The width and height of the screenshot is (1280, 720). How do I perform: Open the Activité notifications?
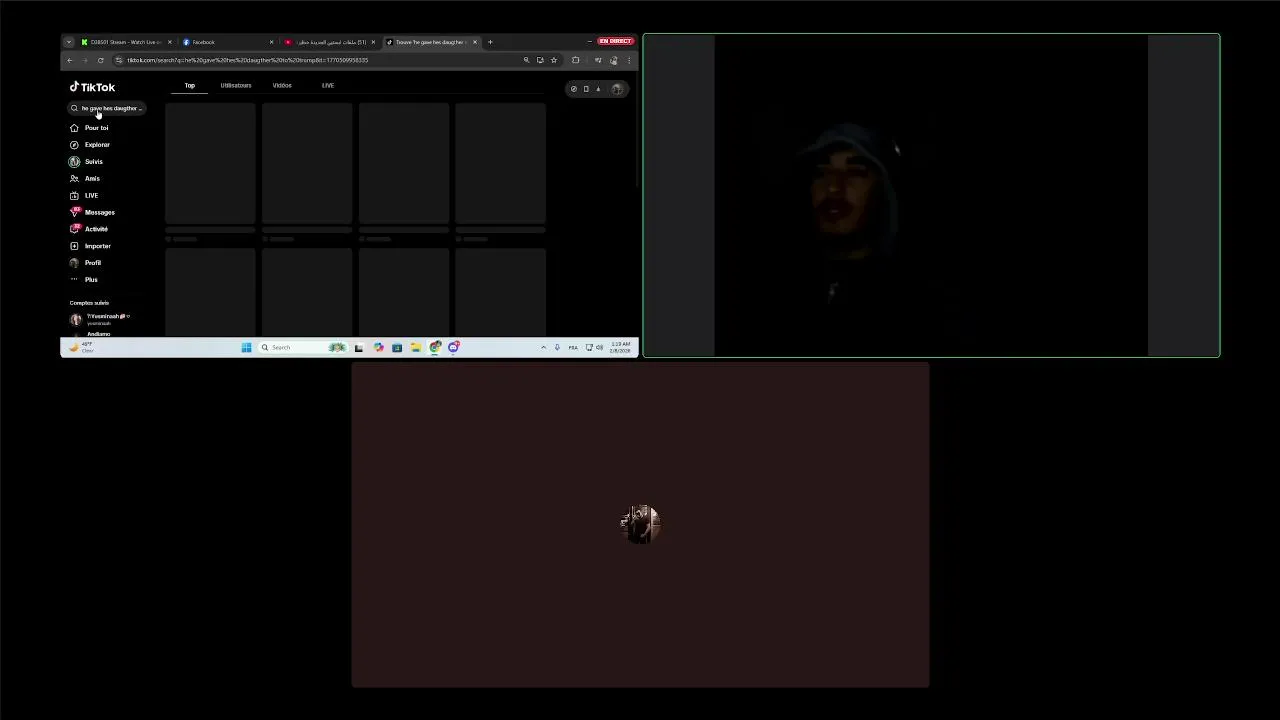point(89,229)
